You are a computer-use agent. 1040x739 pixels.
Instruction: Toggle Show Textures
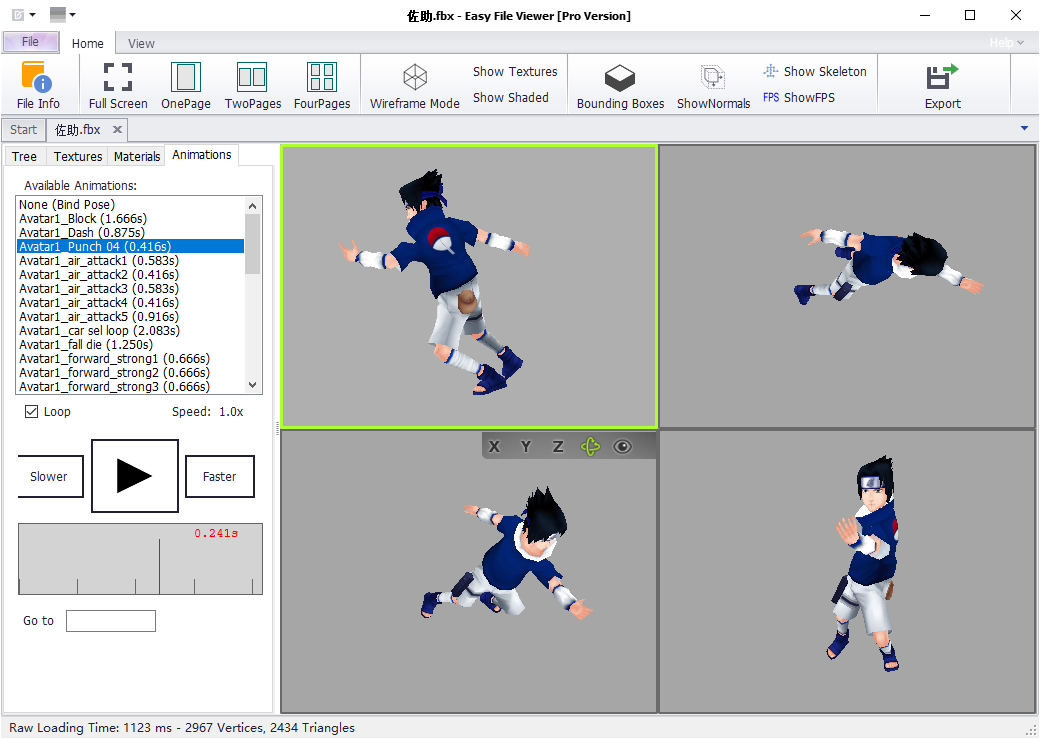(515, 71)
